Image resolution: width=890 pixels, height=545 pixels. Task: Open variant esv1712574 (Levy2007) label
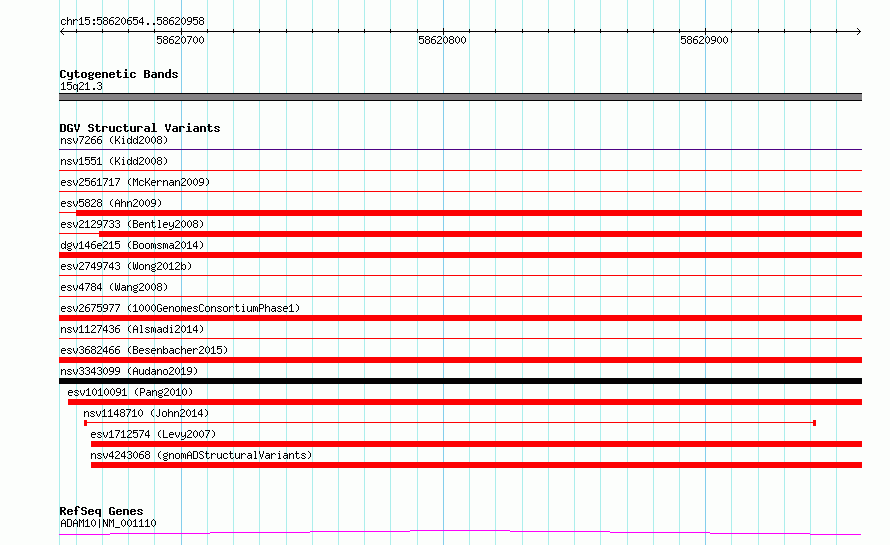(x=153, y=434)
